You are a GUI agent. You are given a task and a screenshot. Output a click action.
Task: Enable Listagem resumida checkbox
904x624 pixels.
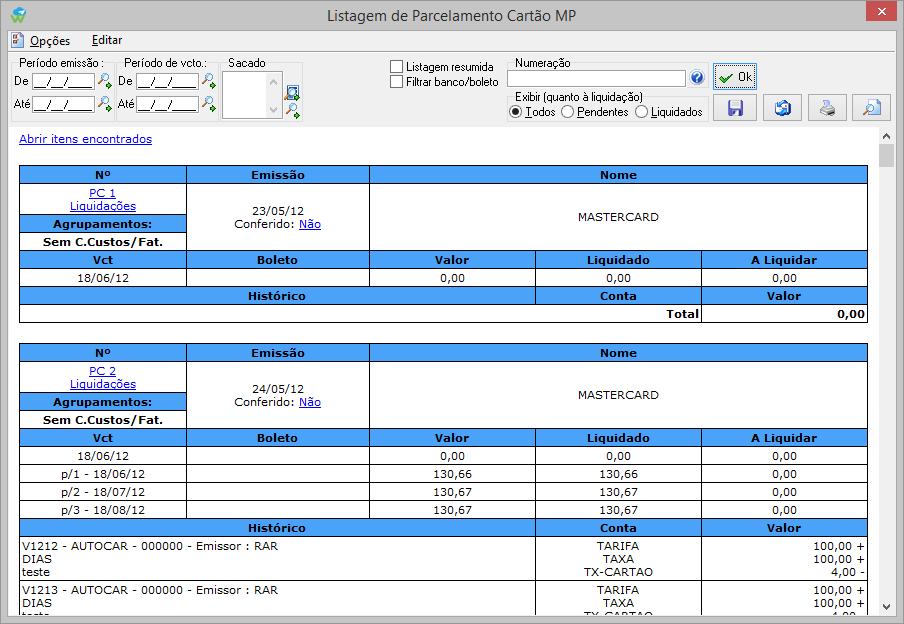396,67
